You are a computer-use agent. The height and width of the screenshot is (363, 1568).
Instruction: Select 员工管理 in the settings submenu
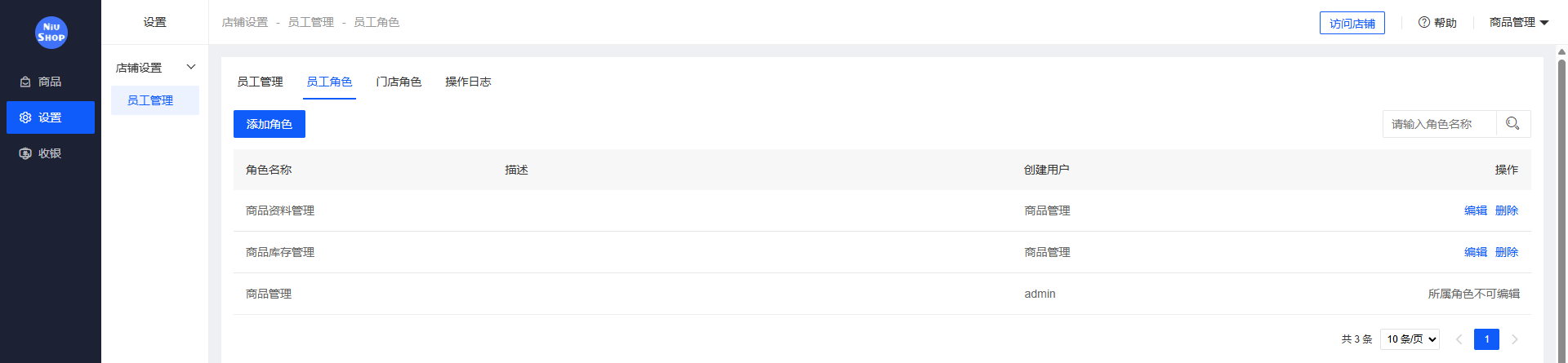pyautogui.click(x=150, y=100)
